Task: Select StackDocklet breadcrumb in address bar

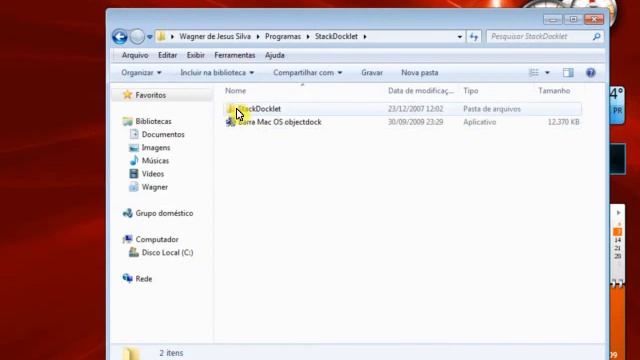Action: click(336, 36)
